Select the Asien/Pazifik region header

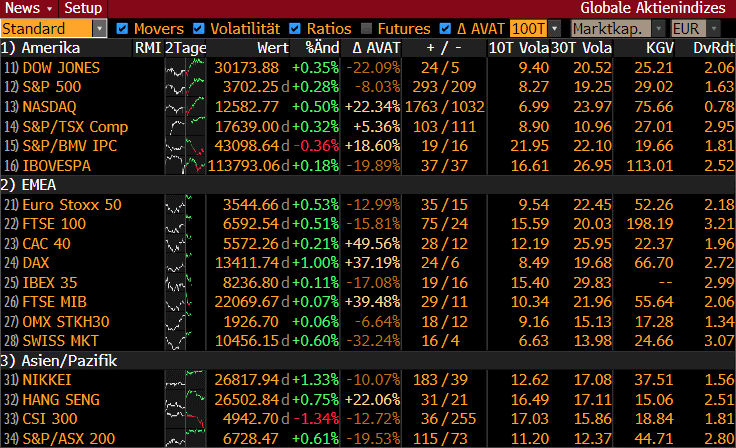pyautogui.click(x=59, y=361)
